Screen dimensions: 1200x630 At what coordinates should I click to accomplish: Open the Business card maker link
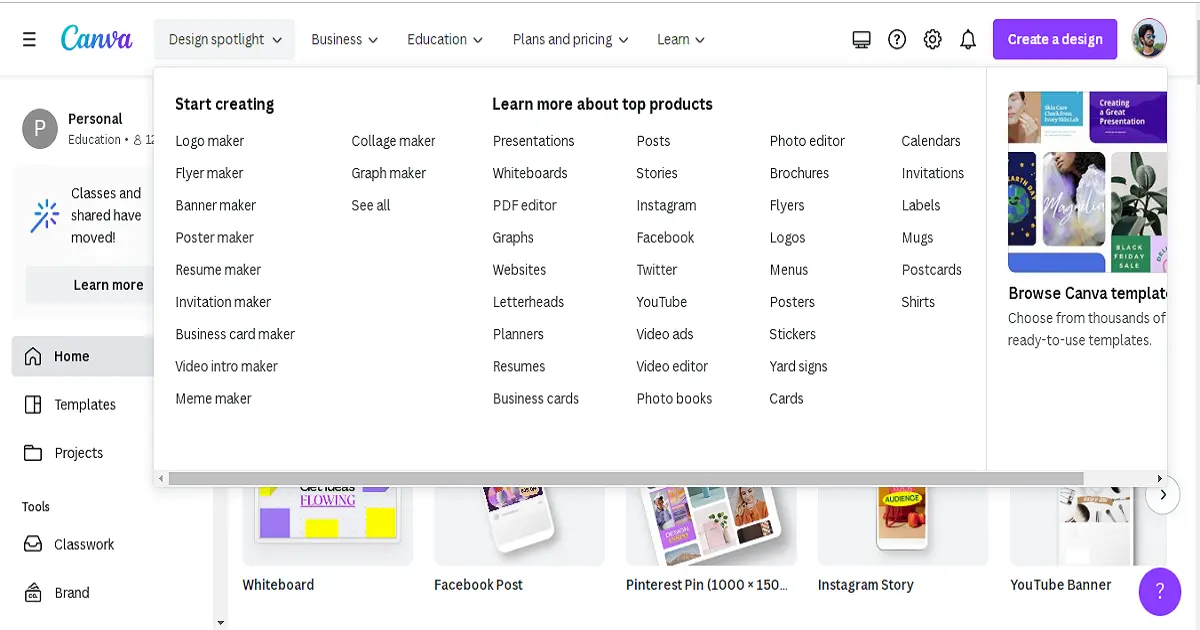[235, 334]
